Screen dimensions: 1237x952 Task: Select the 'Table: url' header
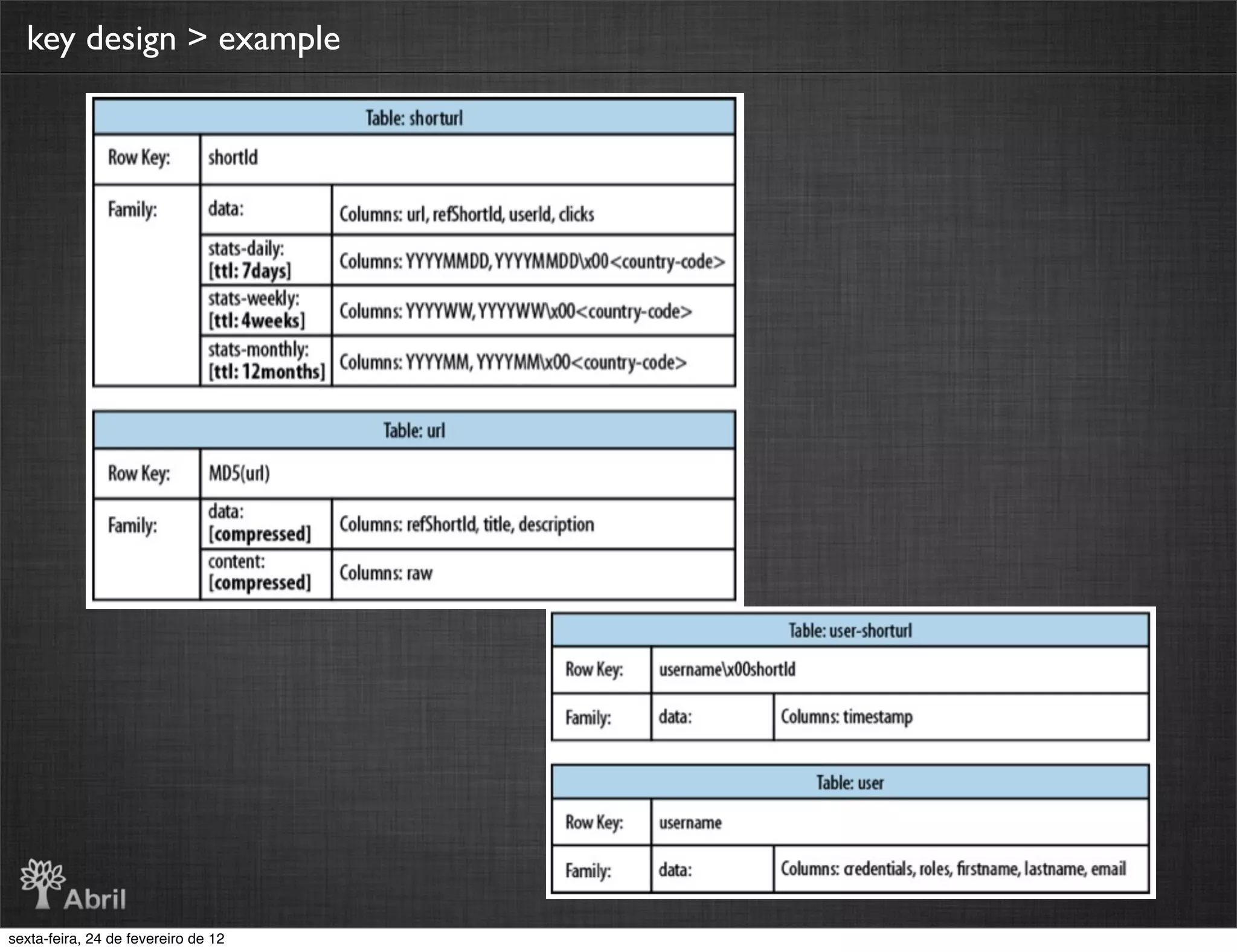click(414, 431)
